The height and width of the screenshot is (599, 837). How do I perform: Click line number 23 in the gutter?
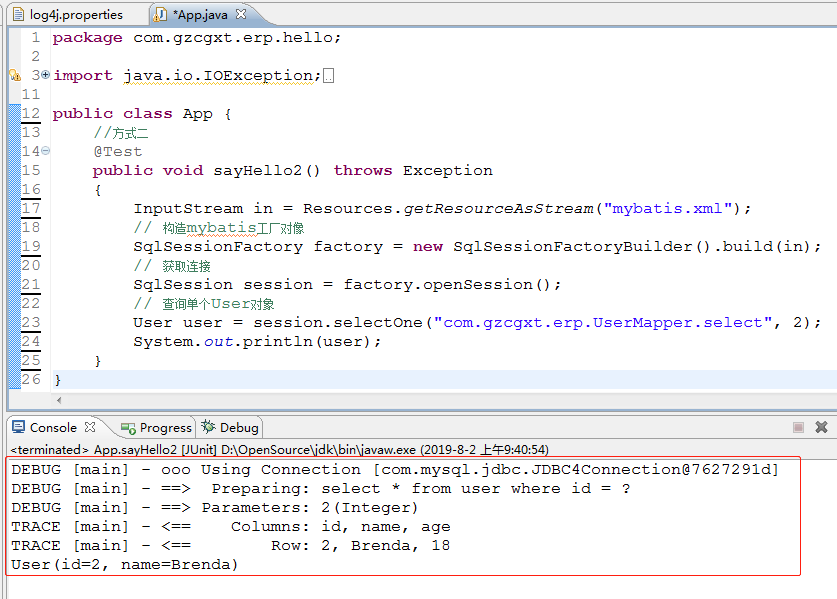[x=31, y=322]
